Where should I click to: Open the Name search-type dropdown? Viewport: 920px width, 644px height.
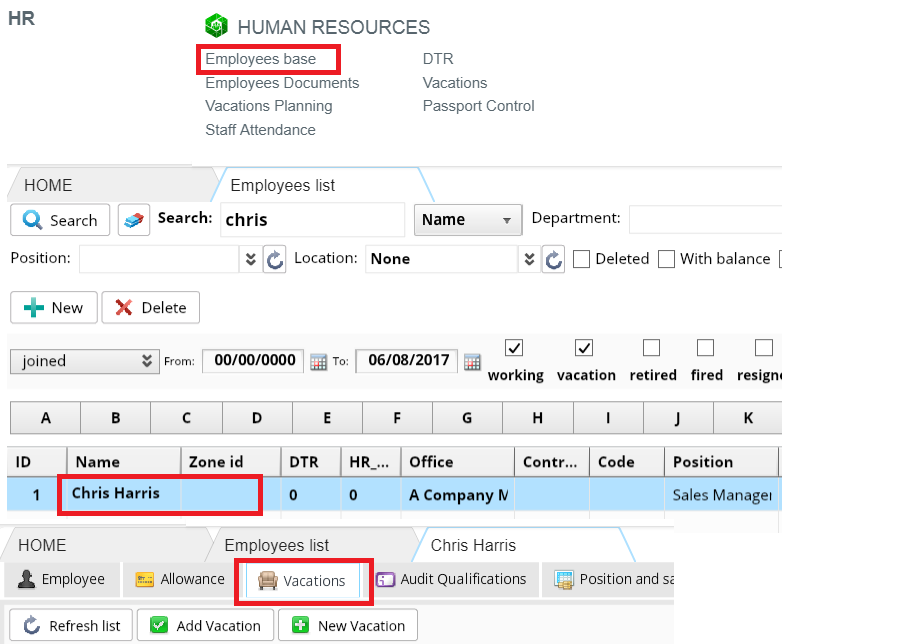tap(468, 220)
